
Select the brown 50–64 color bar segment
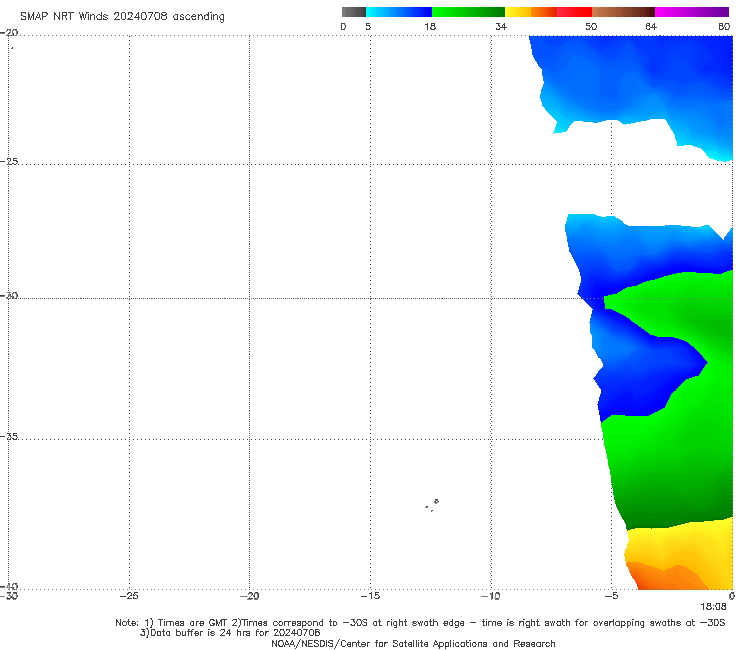pyautogui.click(x=623, y=12)
